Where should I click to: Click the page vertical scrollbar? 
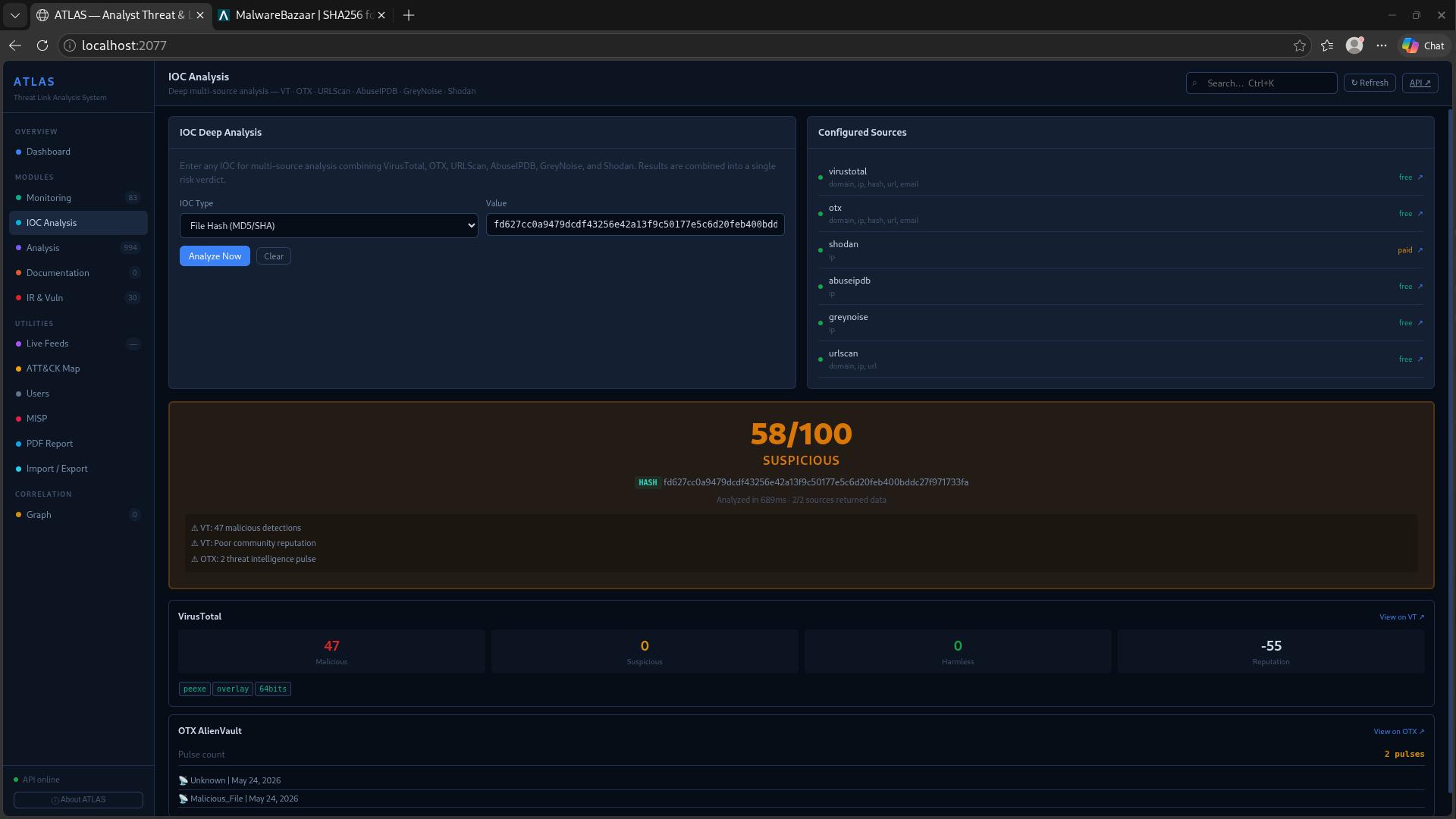1451,451
